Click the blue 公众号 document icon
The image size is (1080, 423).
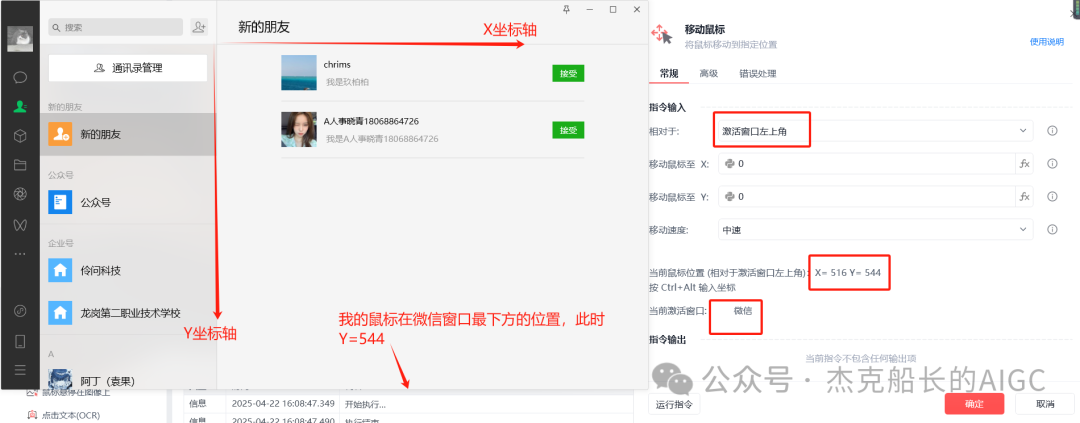coord(61,203)
